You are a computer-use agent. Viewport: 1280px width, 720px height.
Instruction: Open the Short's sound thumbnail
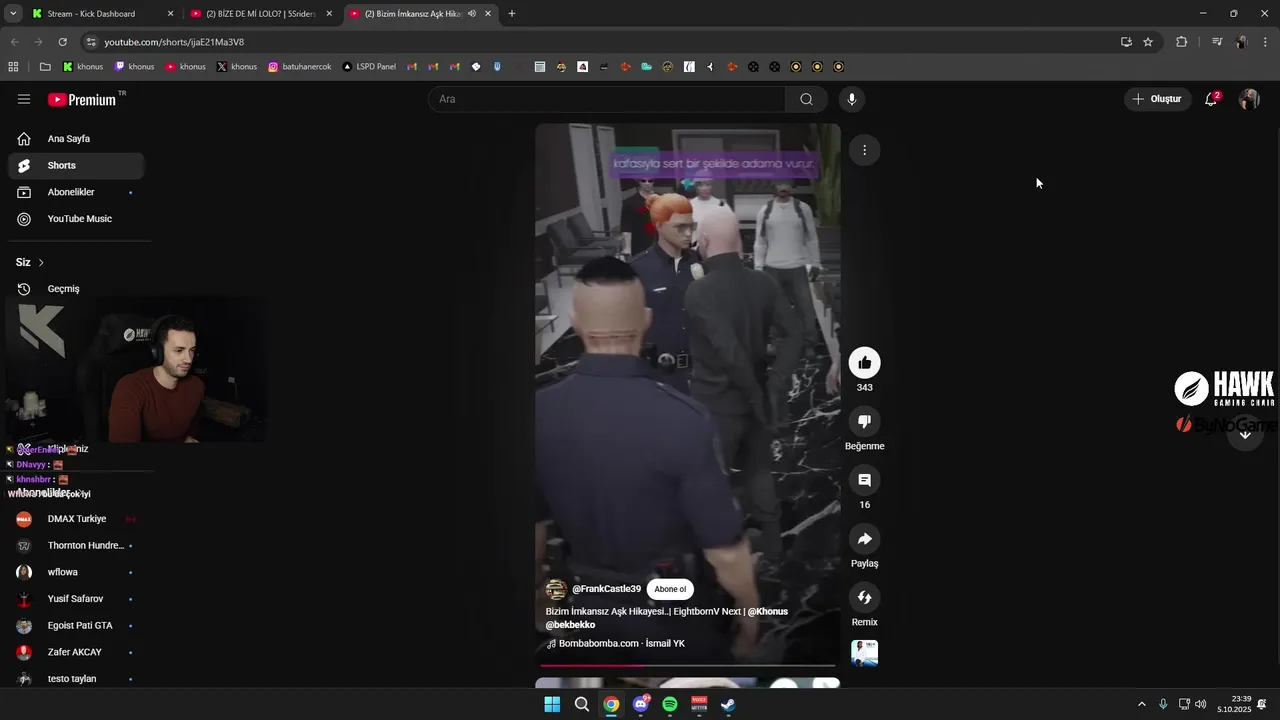[864, 653]
